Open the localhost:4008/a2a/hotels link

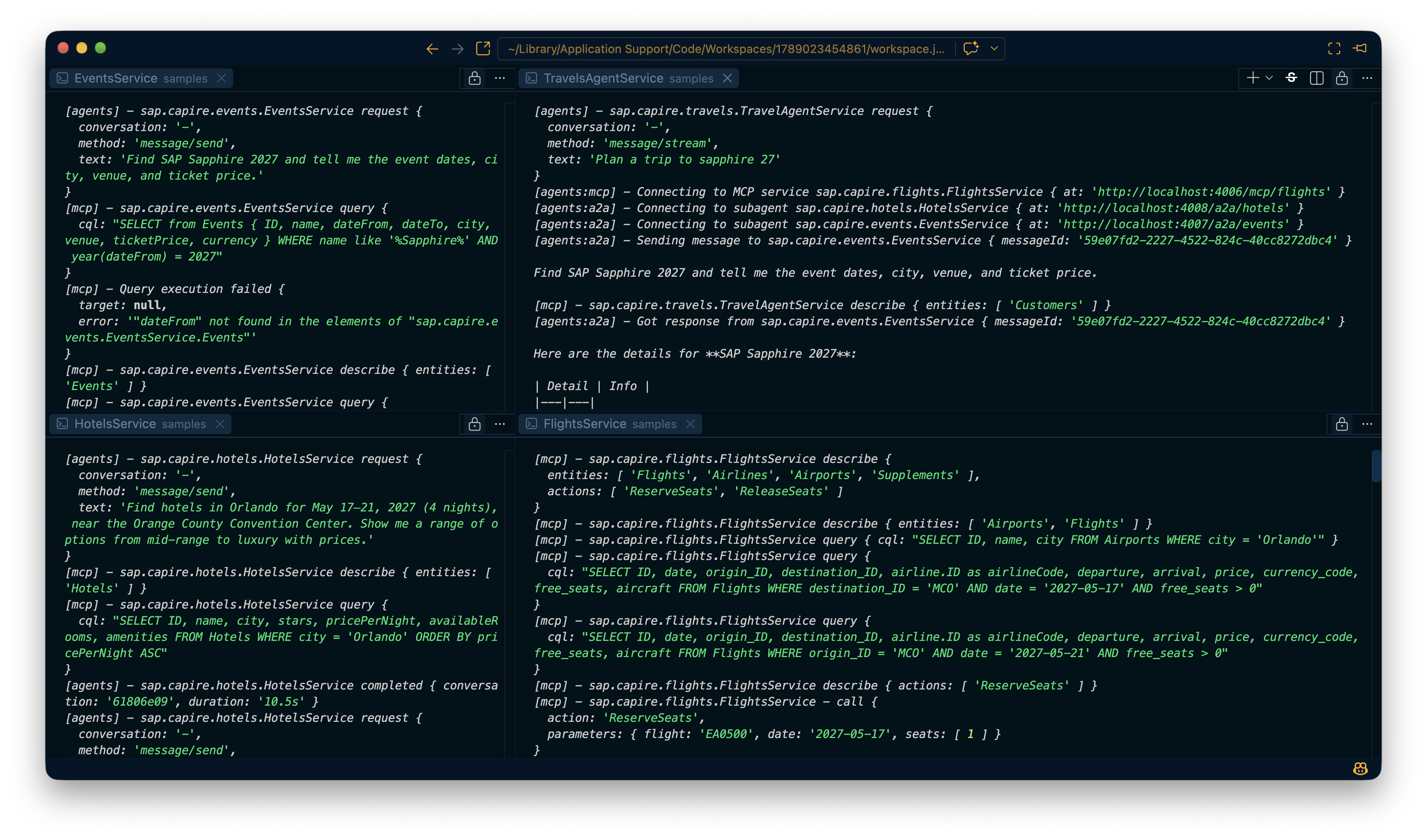coord(1173,208)
